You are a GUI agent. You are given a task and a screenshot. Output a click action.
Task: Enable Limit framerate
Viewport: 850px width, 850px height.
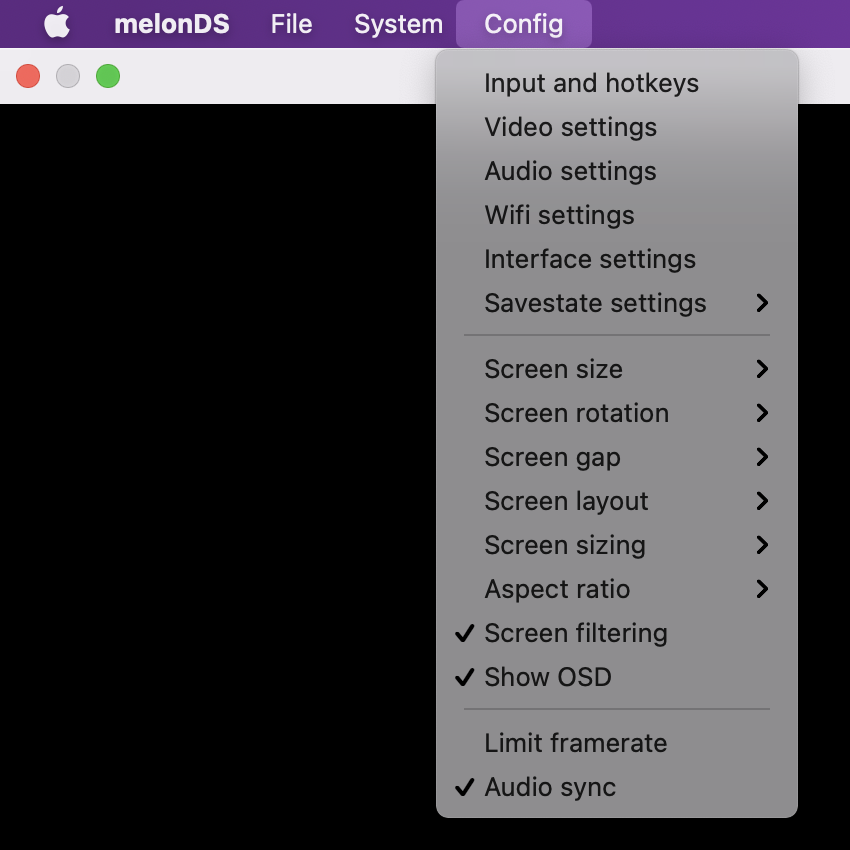(574, 743)
